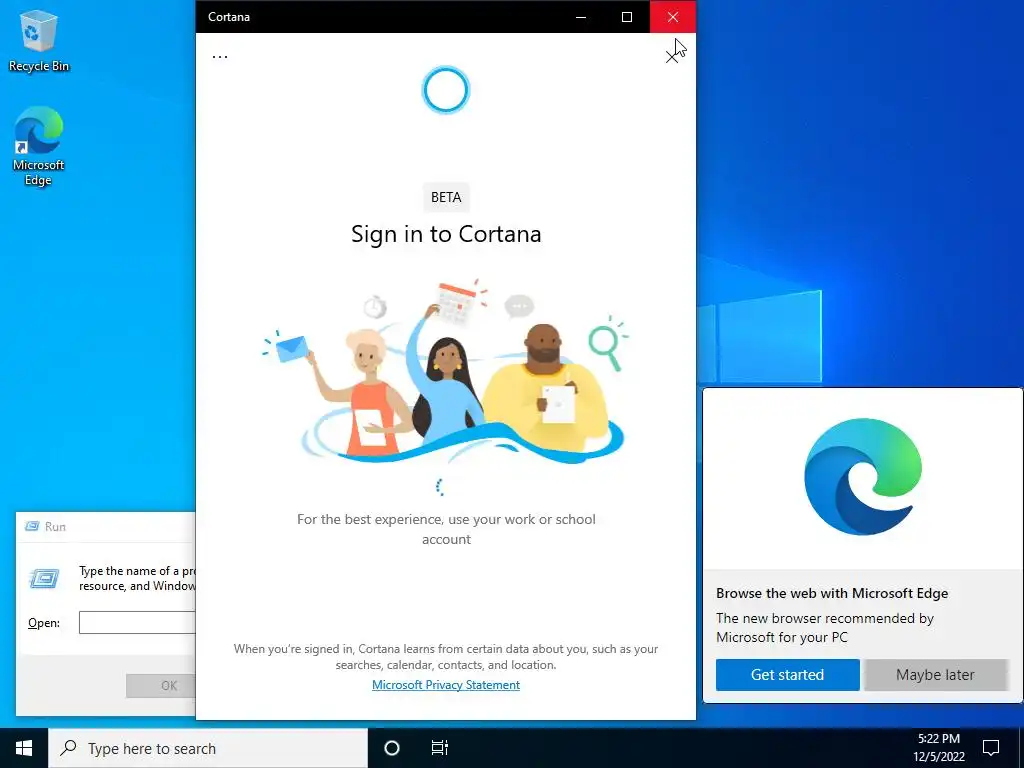
Task: Click the Cortana circle taskbar icon
Action: (x=392, y=748)
